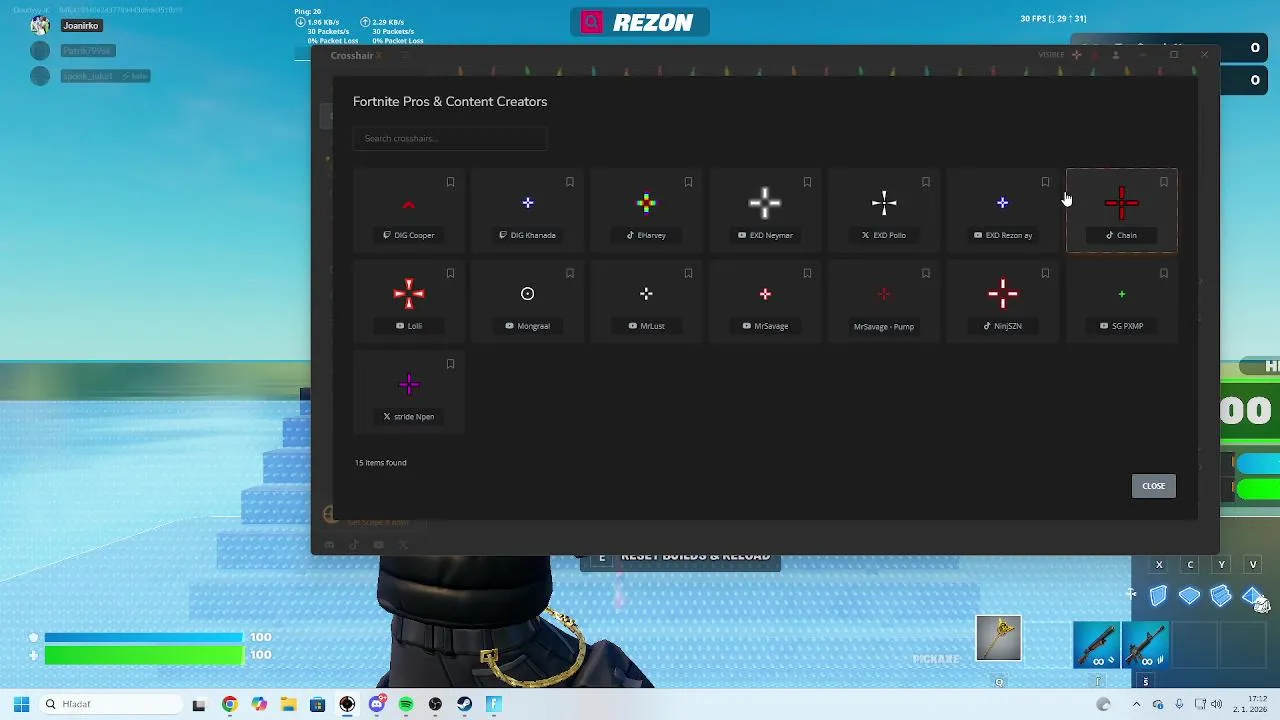
Task: Select the pickaxe slot in game HUD
Action: [x=999, y=639]
